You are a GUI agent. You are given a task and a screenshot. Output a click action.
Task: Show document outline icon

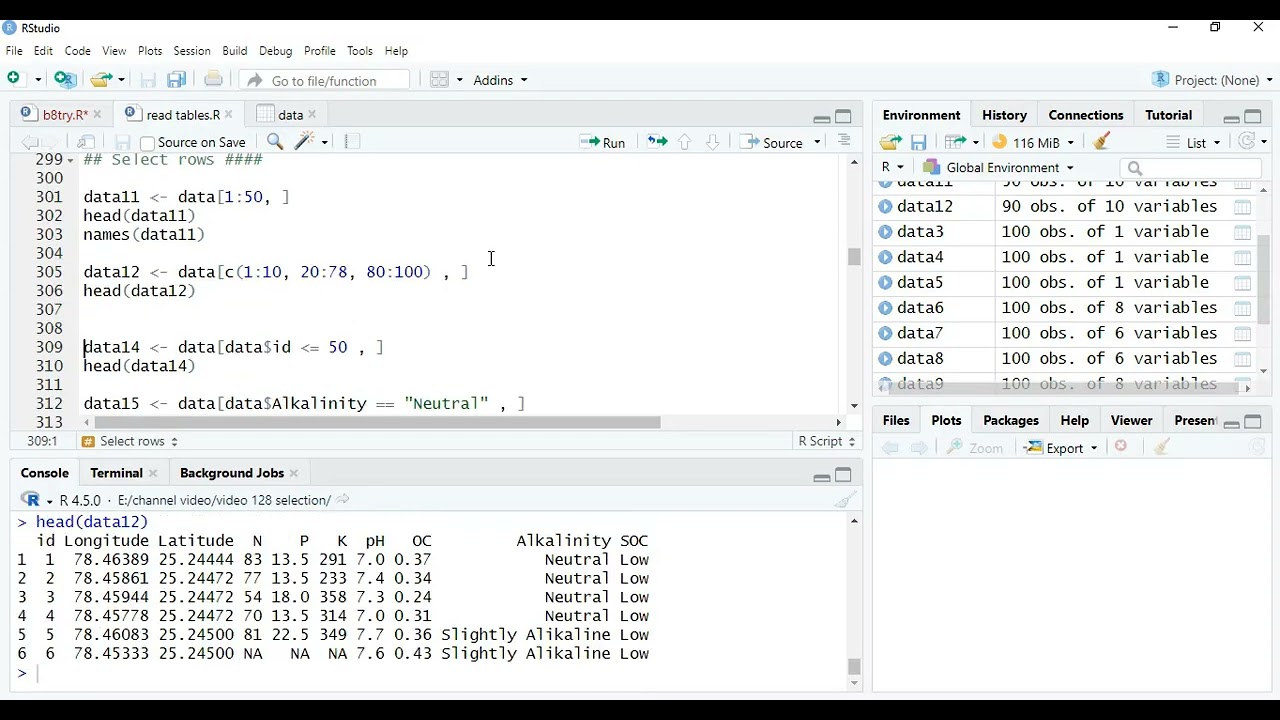click(844, 142)
